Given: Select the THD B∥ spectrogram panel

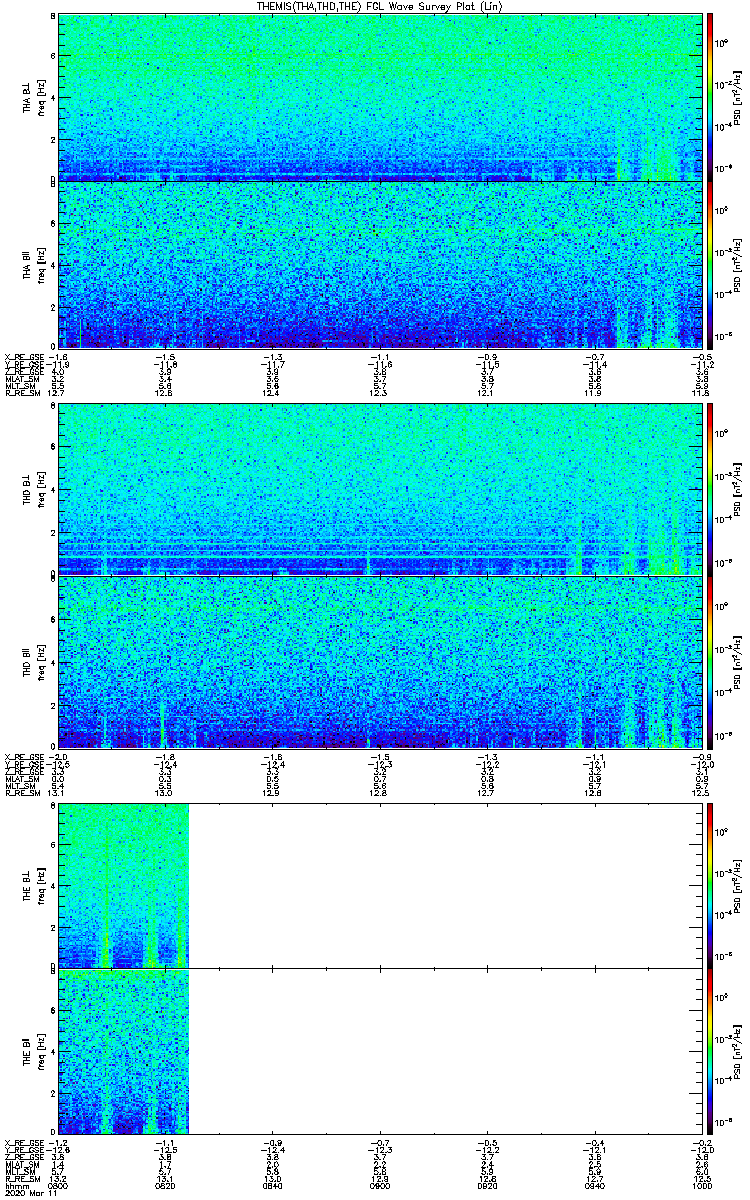Looking at the screenshot, I should pos(378,661).
